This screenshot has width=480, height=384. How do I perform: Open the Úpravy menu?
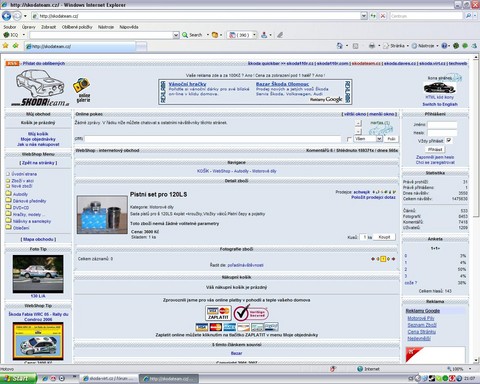[28, 27]
